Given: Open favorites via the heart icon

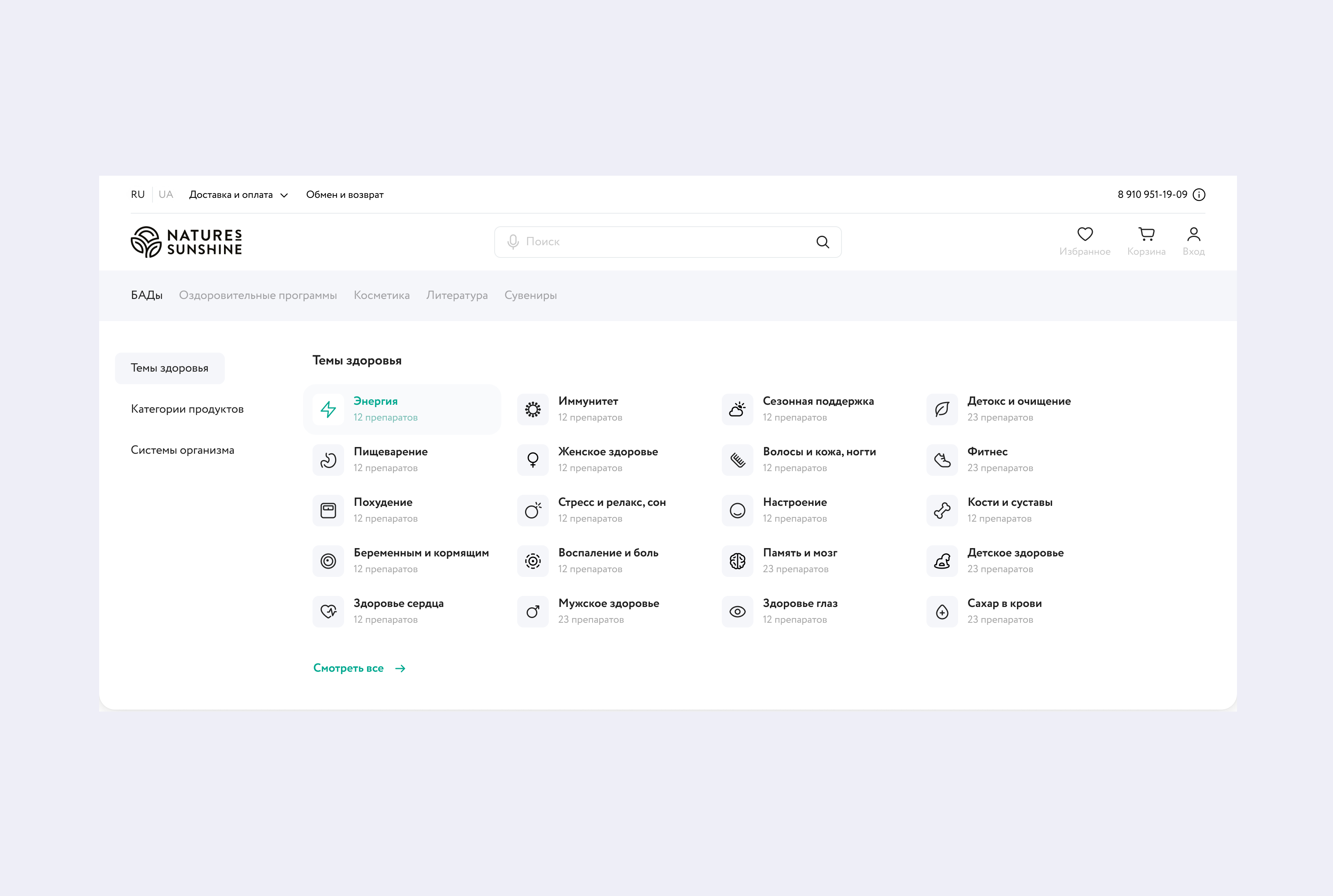Looking at the screenshot, I should tap(1085, 234).
